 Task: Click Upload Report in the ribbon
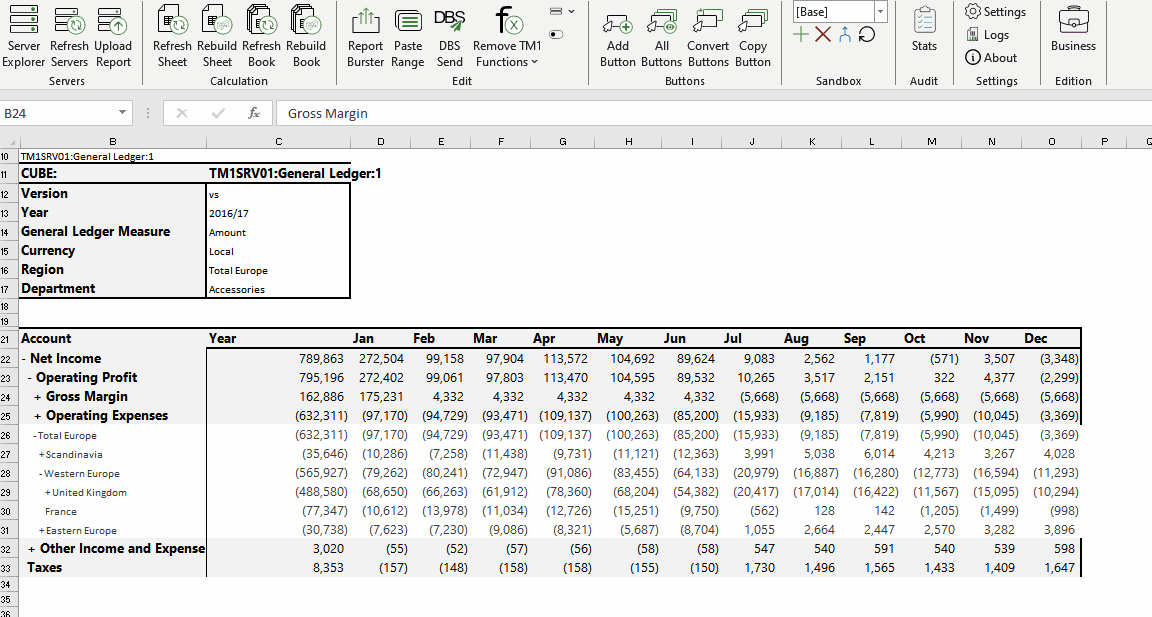click(x=113, y=36)
